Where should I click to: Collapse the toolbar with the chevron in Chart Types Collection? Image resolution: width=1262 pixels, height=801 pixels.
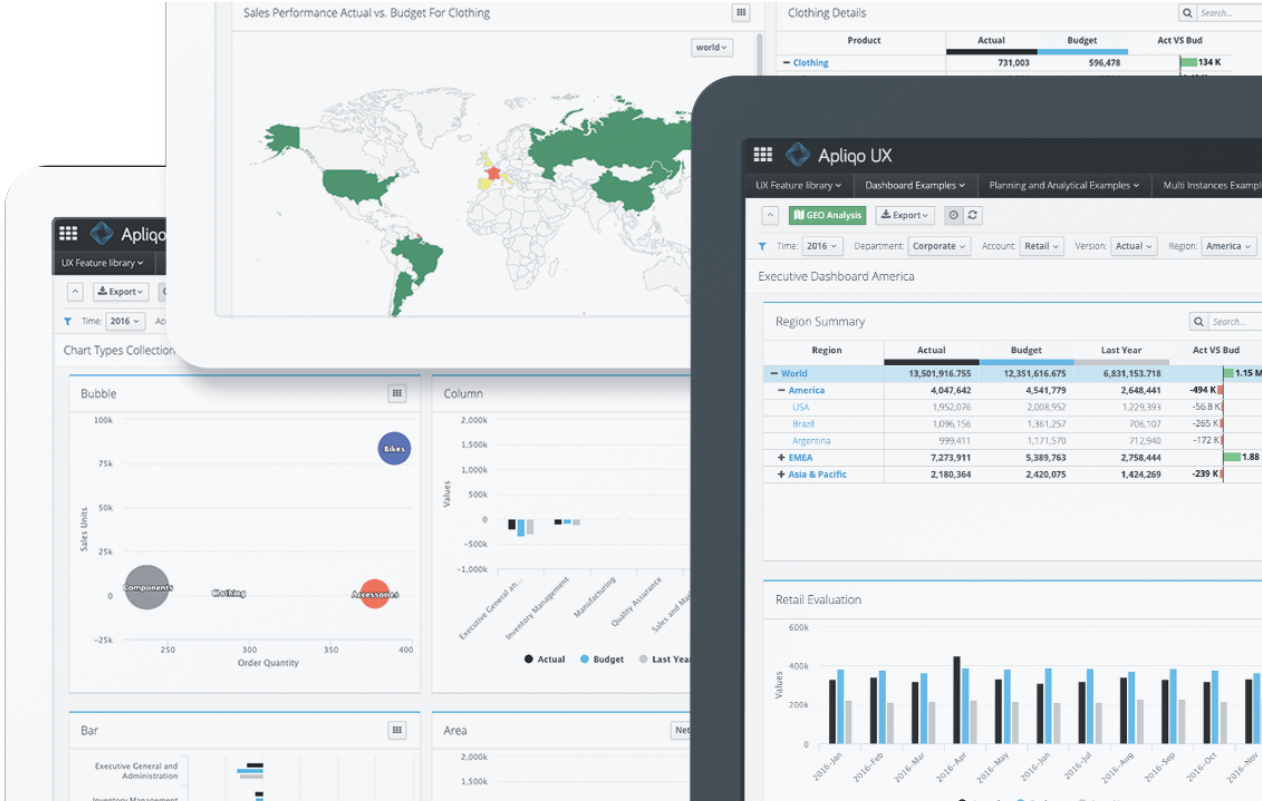(76, 292)
